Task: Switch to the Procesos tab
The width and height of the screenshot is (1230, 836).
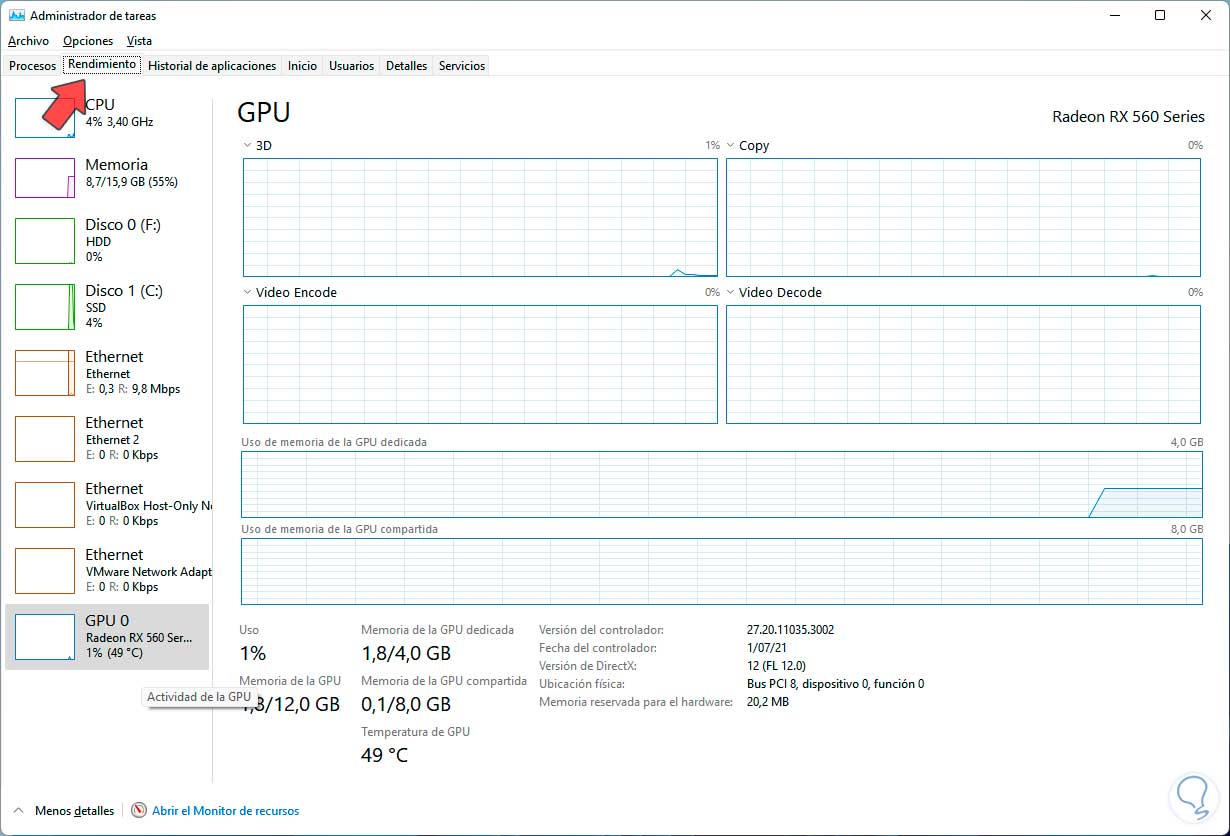Action: [x=32, y=66]
